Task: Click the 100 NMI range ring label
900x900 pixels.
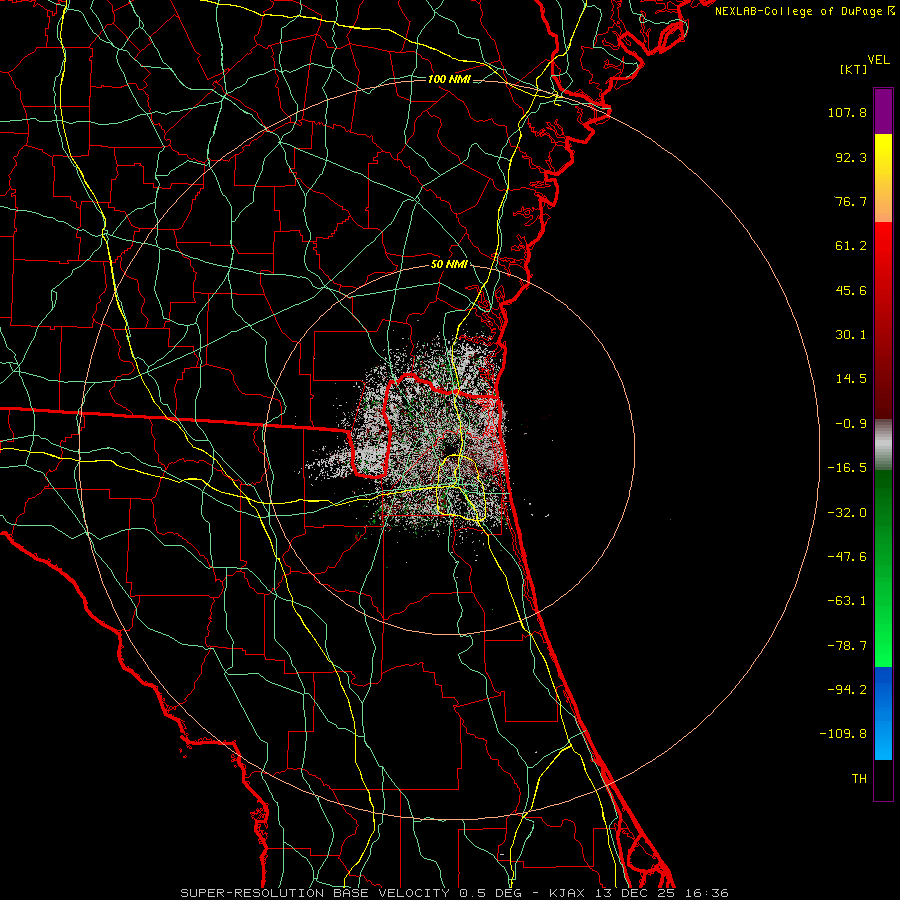Action: (x=449, y=79)
